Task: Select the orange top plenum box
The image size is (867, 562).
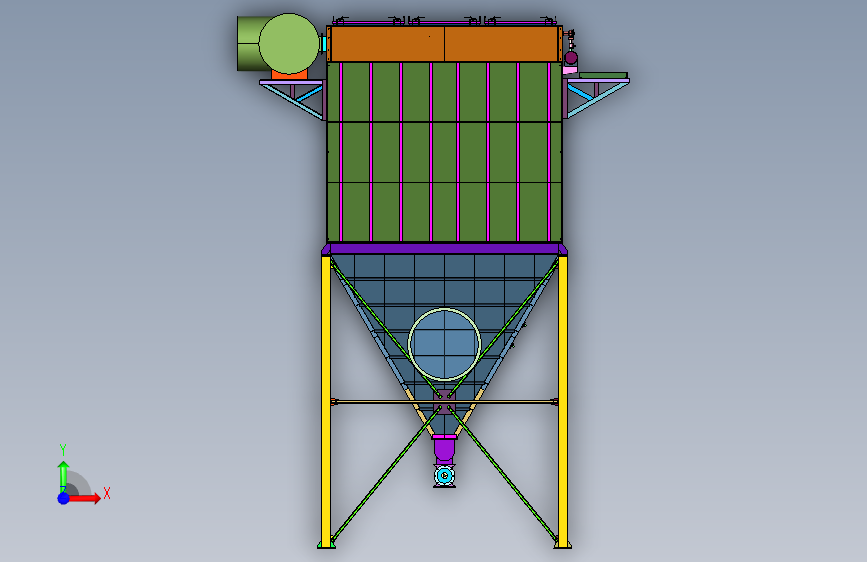Action: [445, 44]
